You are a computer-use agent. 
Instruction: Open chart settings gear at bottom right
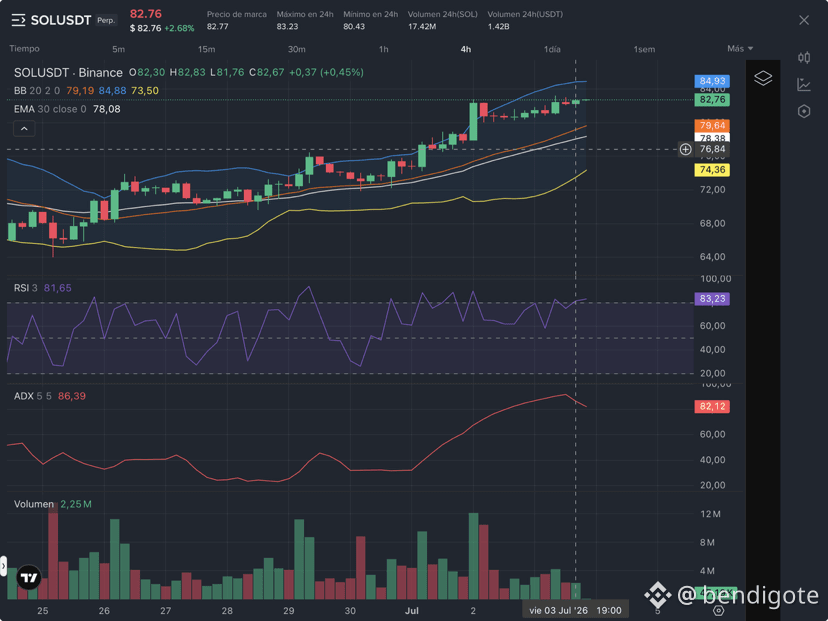click(718, 610)
